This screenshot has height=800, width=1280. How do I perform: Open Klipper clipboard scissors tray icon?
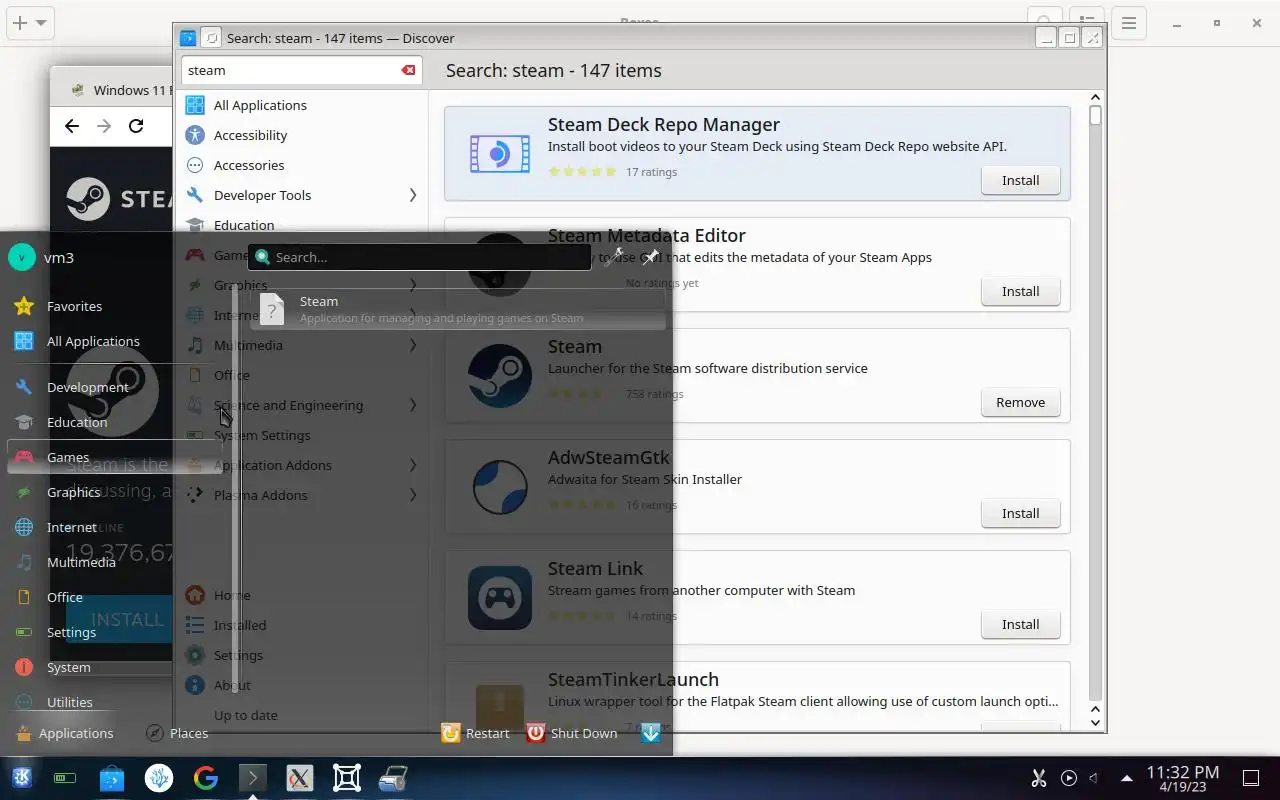coord(1039,778)
